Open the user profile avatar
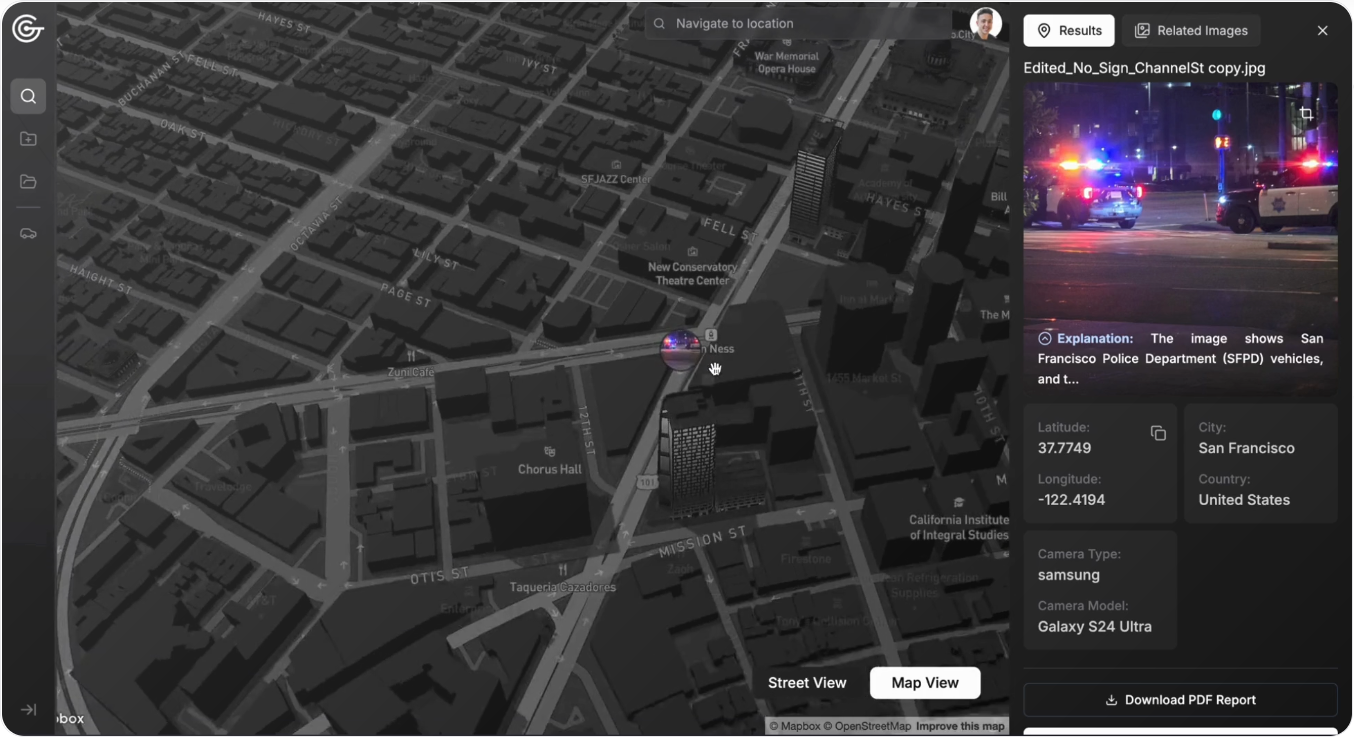 pos(985,24)
